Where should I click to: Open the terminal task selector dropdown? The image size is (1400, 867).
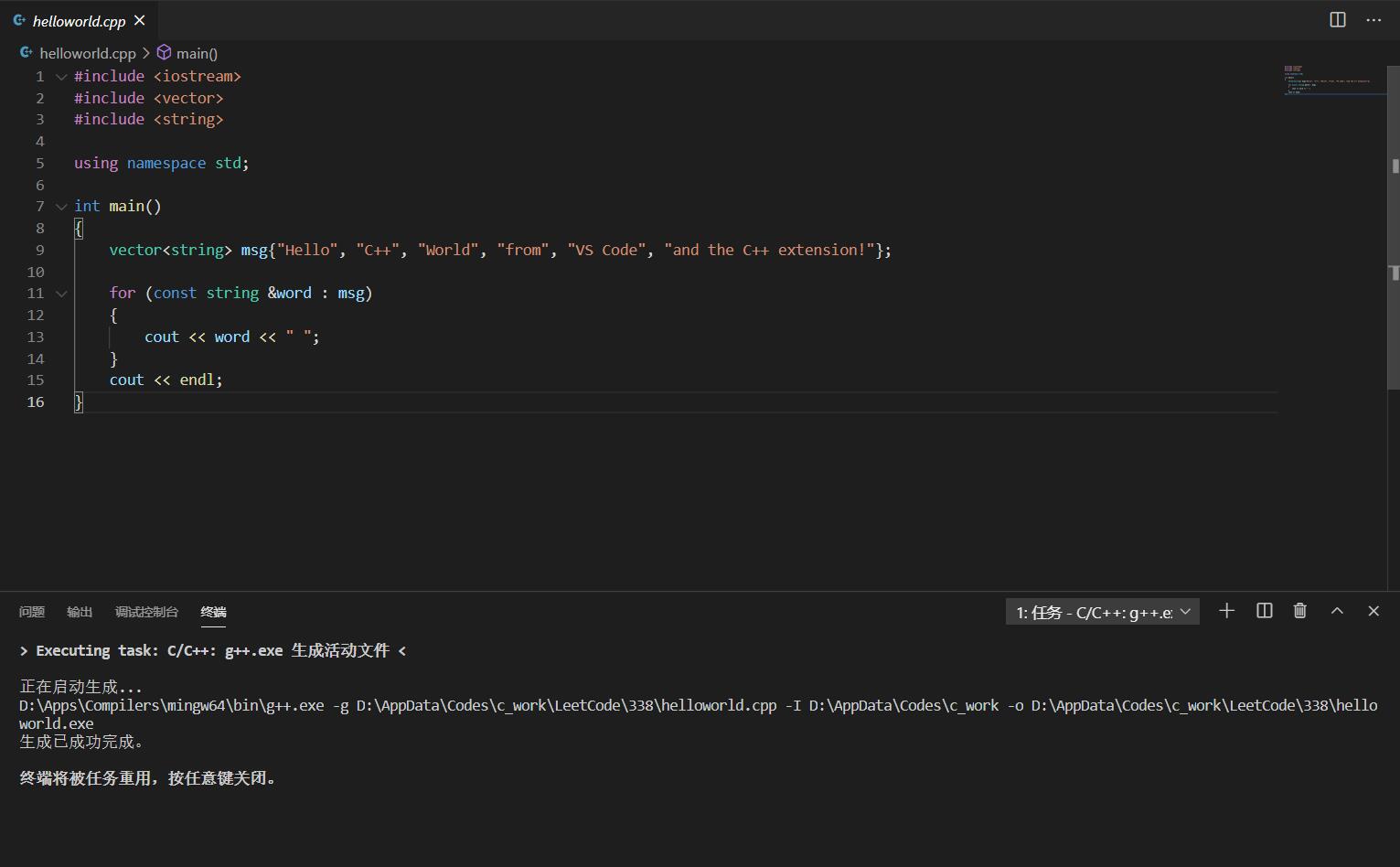click(x=1102, y=612)
